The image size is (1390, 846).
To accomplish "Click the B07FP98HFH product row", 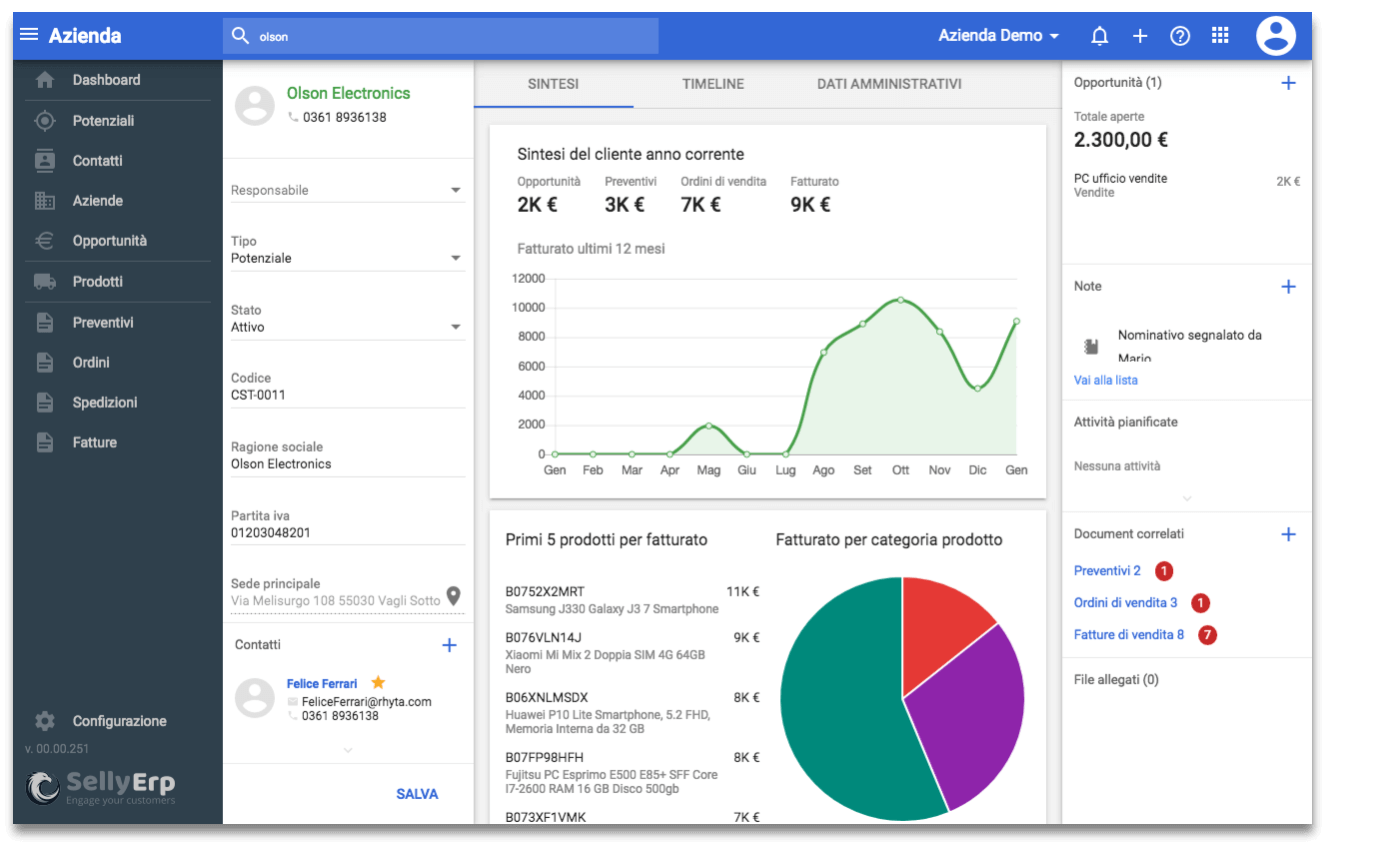I will [632, 773].
